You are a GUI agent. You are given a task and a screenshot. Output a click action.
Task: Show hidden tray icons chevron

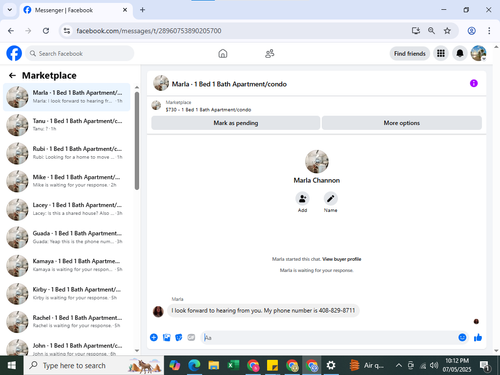(399, 366)
